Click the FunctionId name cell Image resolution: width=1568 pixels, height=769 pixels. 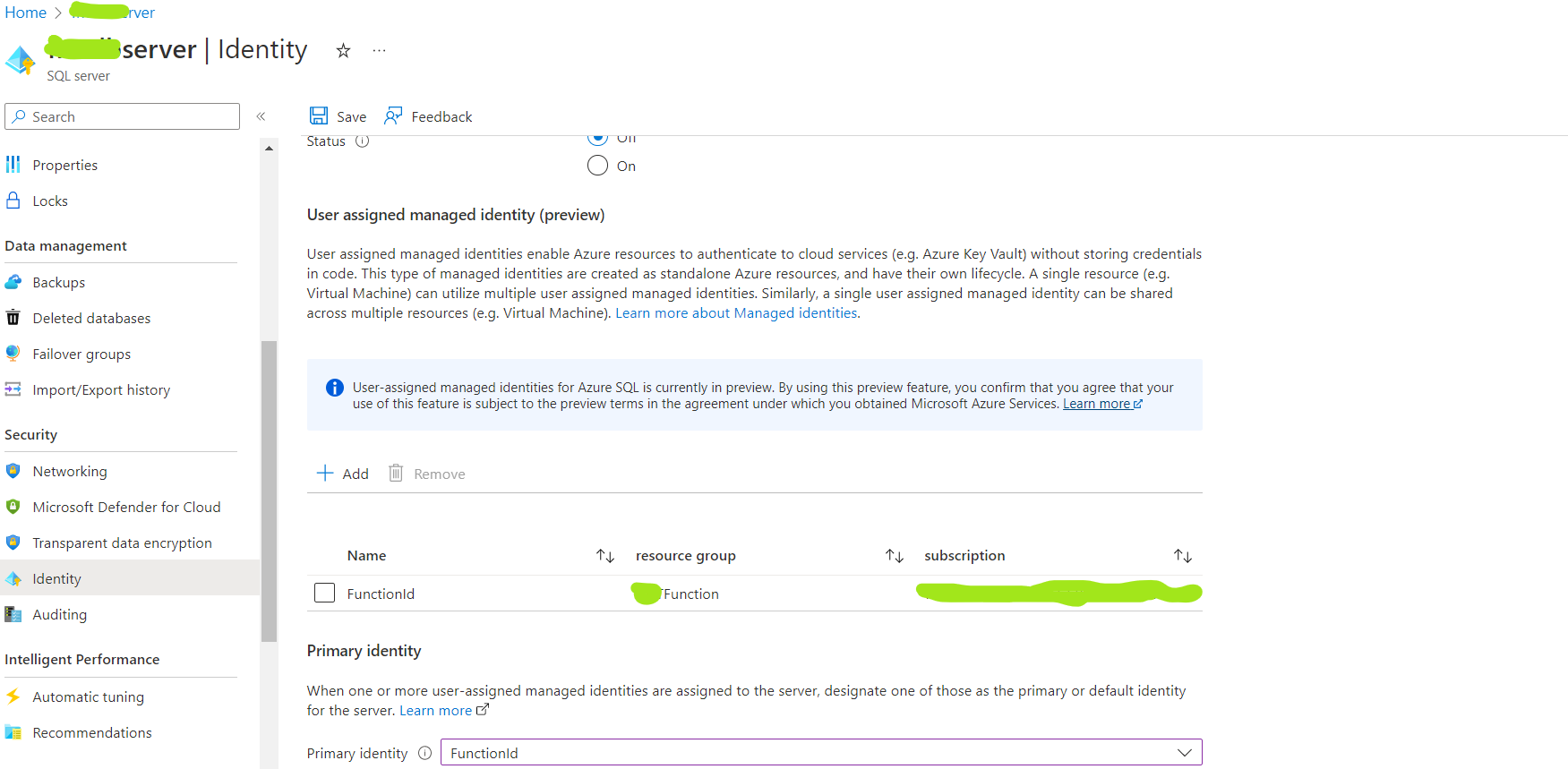(381, 594)
